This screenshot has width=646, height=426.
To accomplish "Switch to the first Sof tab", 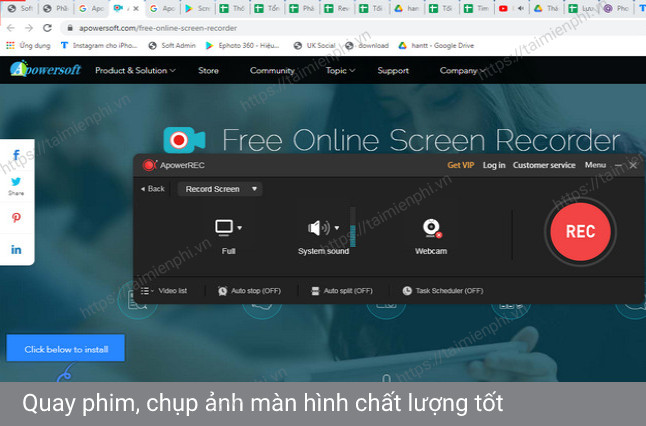I will pos(21,8).
